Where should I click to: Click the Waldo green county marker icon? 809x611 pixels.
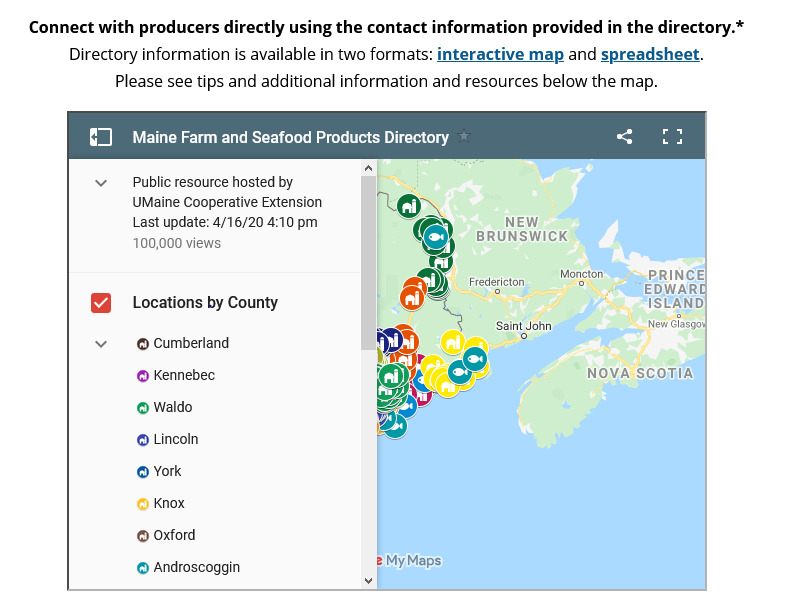[143, 408]
